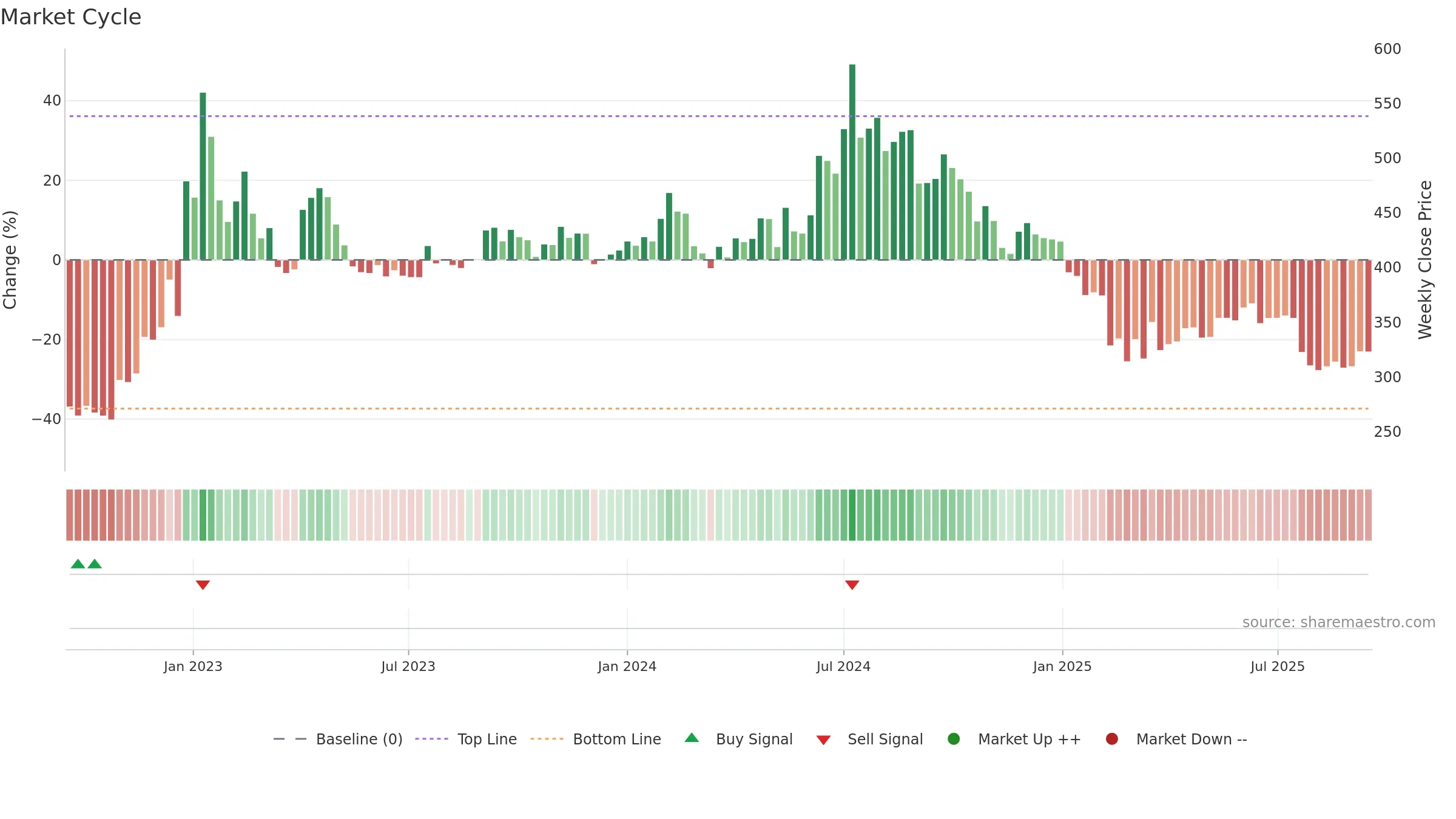Click the tallest green bar near July 2024
The height and width of the screenshot is (819, 1456).
click(x=852, y=162)
